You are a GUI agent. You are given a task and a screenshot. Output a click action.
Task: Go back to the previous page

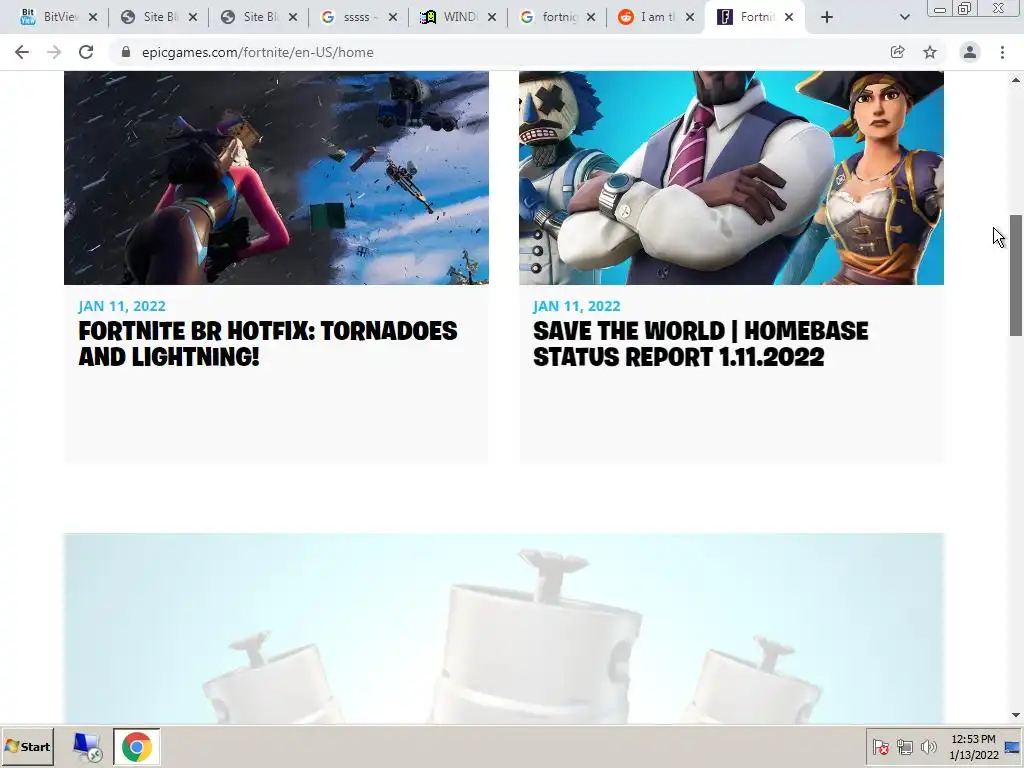coord(22,52)
